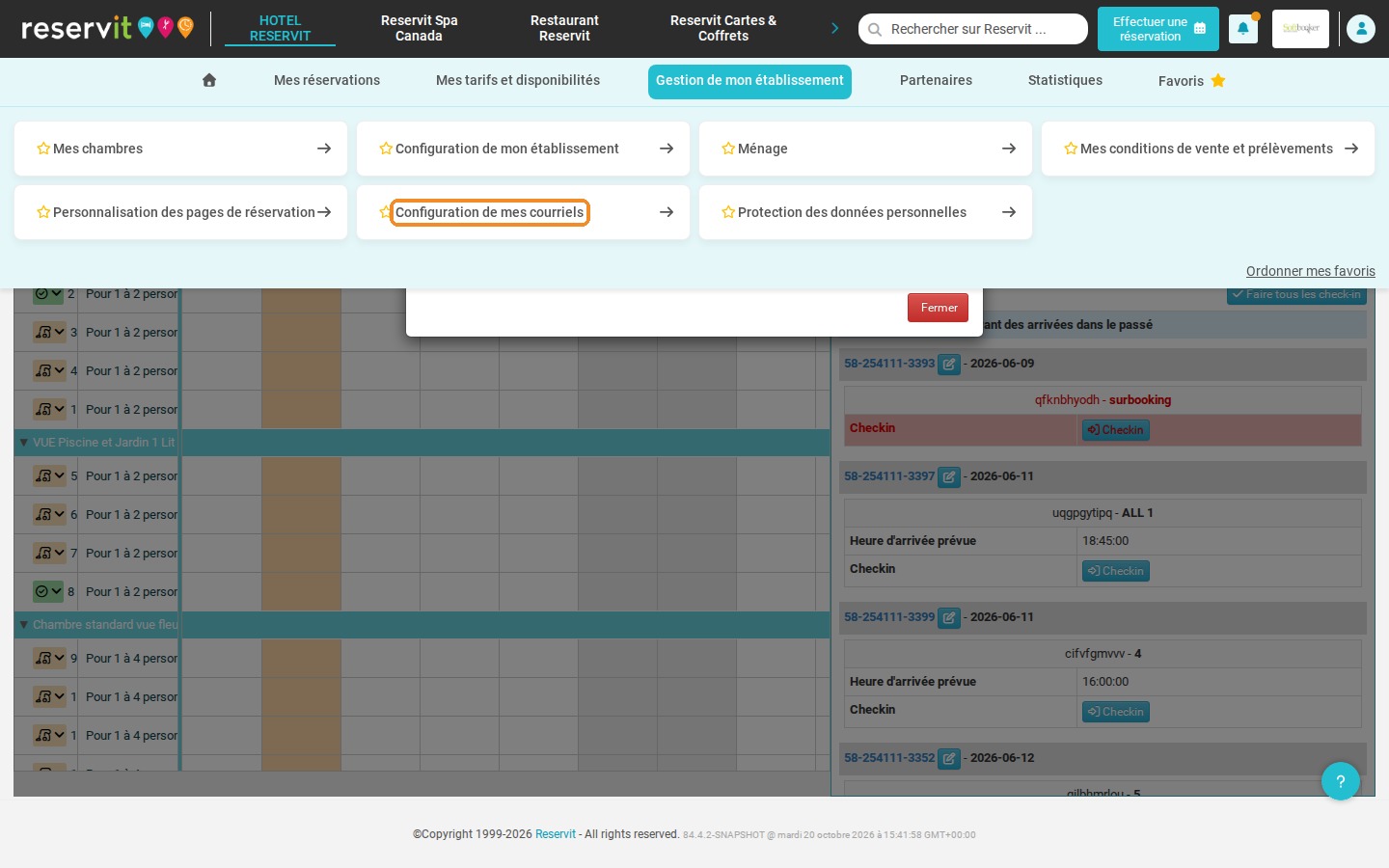Click Effectuer une réservation button

(x=1158, y=29)
